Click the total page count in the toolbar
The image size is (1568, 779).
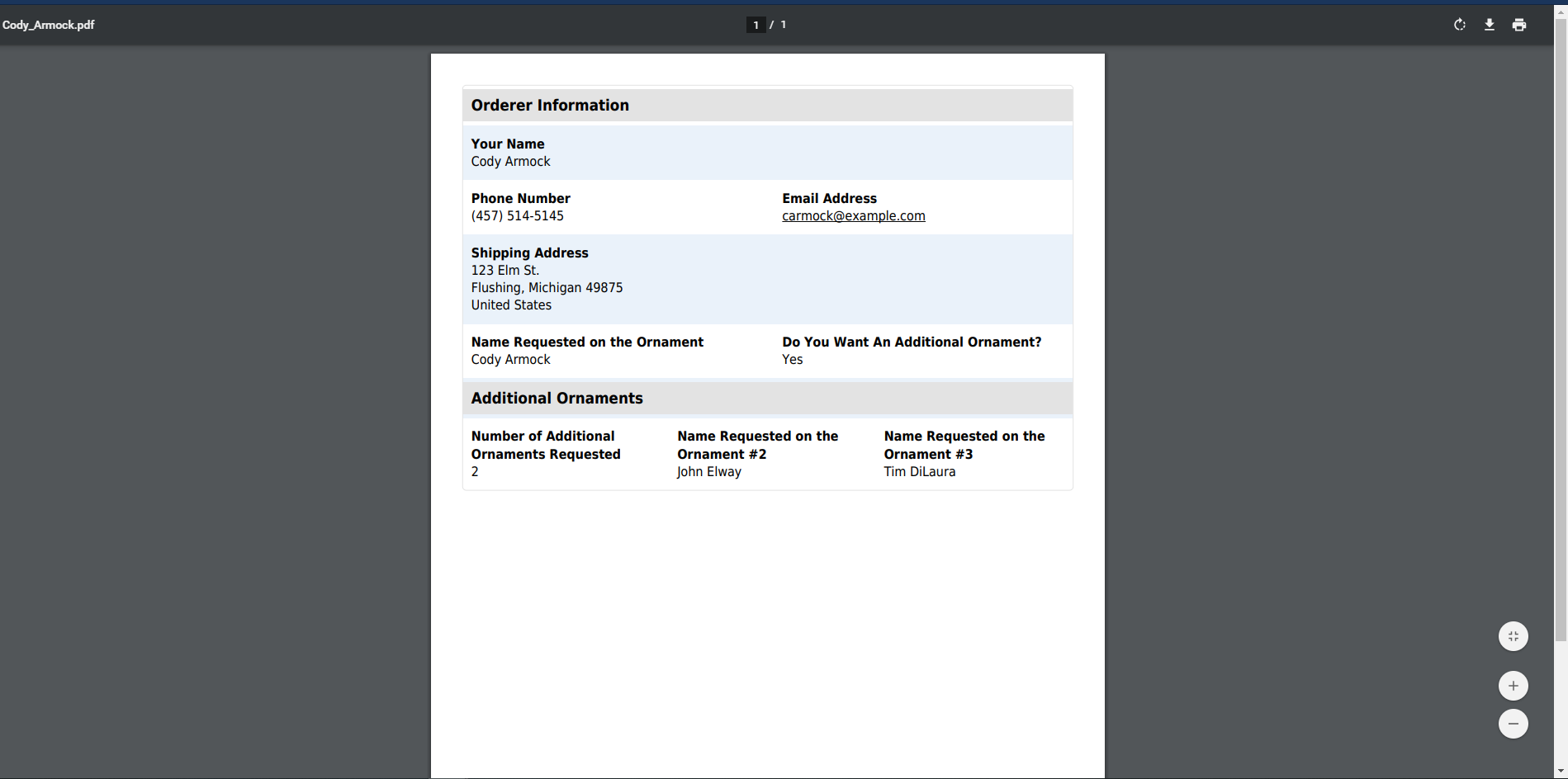pos(784,25)
